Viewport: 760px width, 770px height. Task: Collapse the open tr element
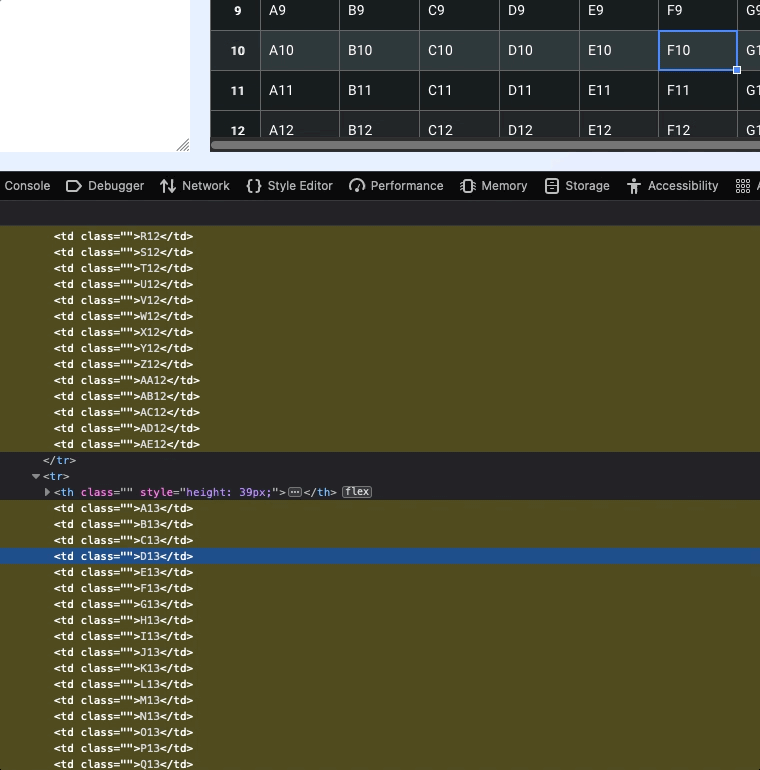pyautogui.click(x=36, y=476)
